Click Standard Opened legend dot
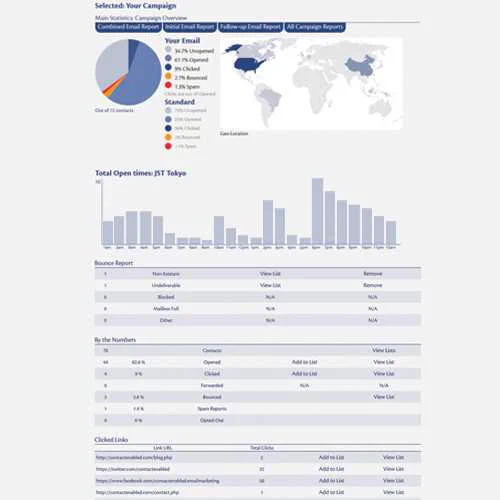 [x=168, y=119]
